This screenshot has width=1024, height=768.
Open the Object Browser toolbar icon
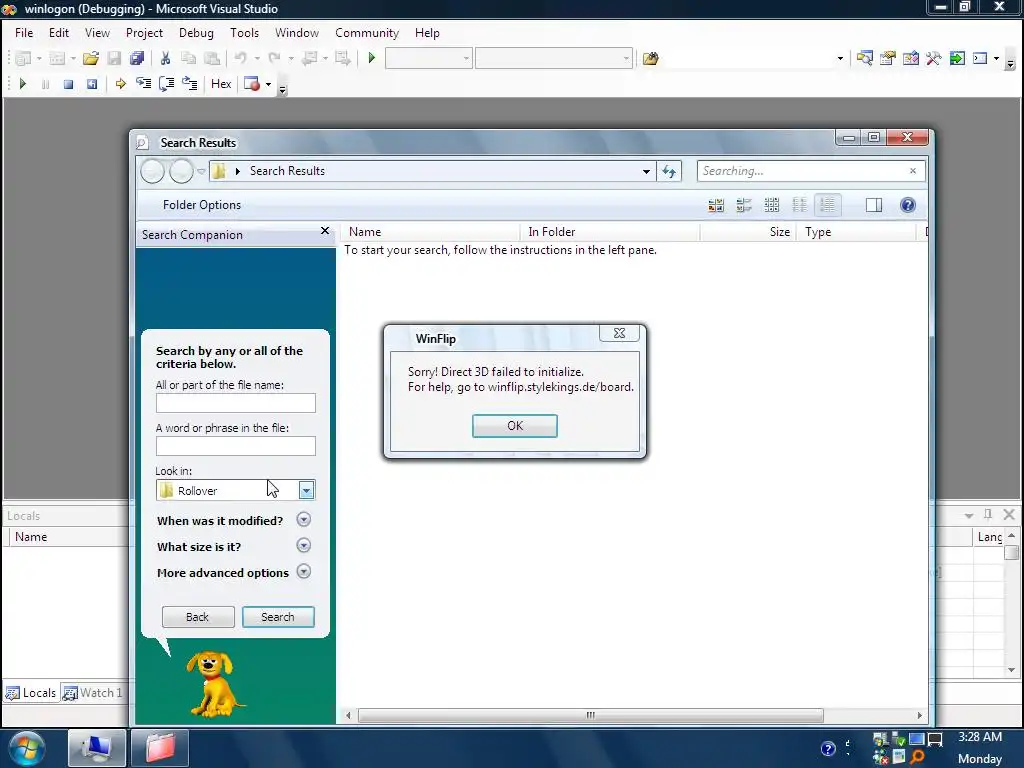coord(910,58)
